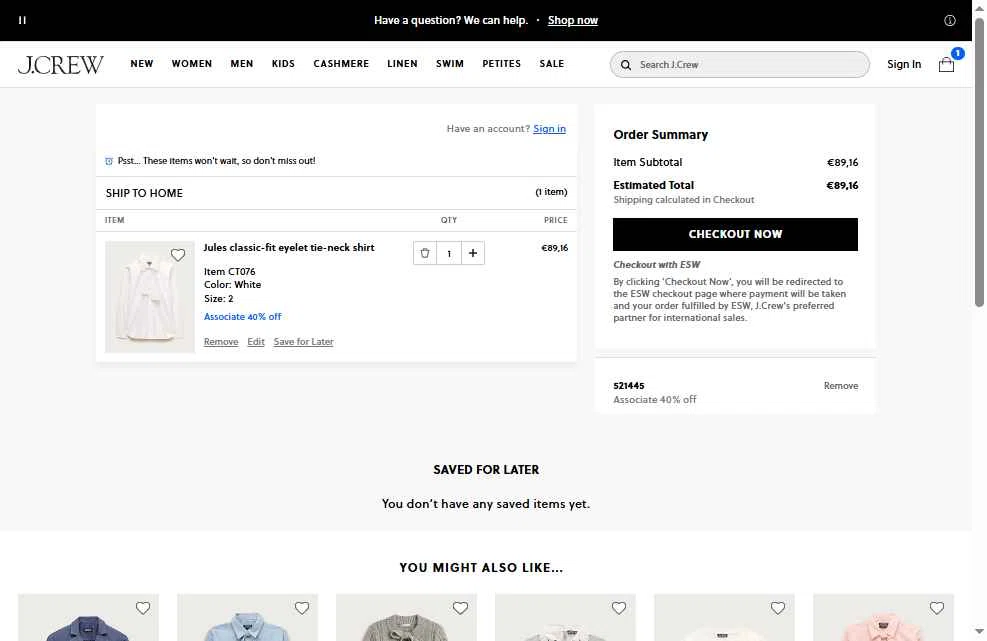This screenshot has height=641, width=987.
Task: Click the trash icon beside quantity
Action: click(x=425, y=253)
